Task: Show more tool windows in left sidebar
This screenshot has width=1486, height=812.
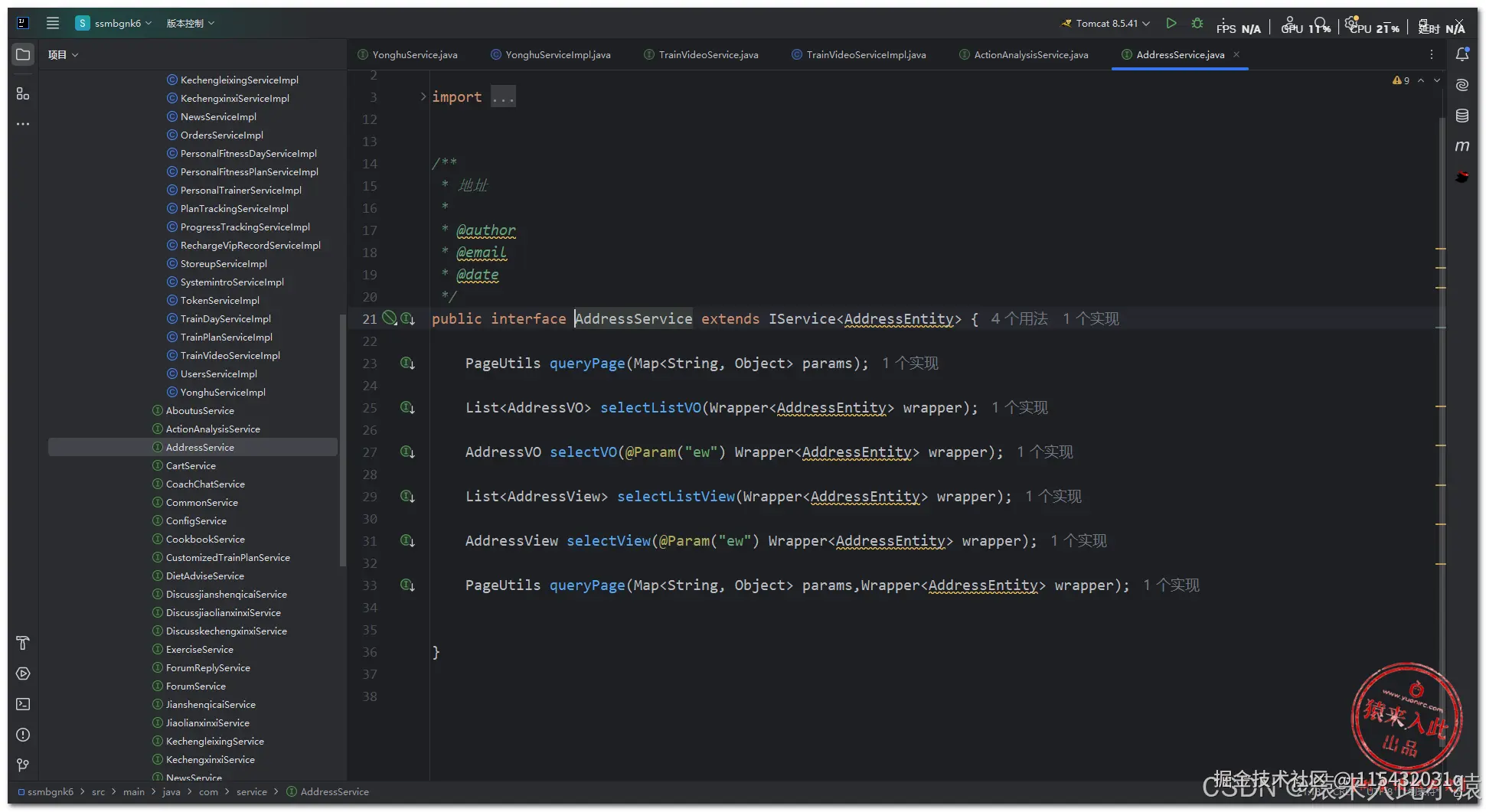Action: [x=23, y=124]
